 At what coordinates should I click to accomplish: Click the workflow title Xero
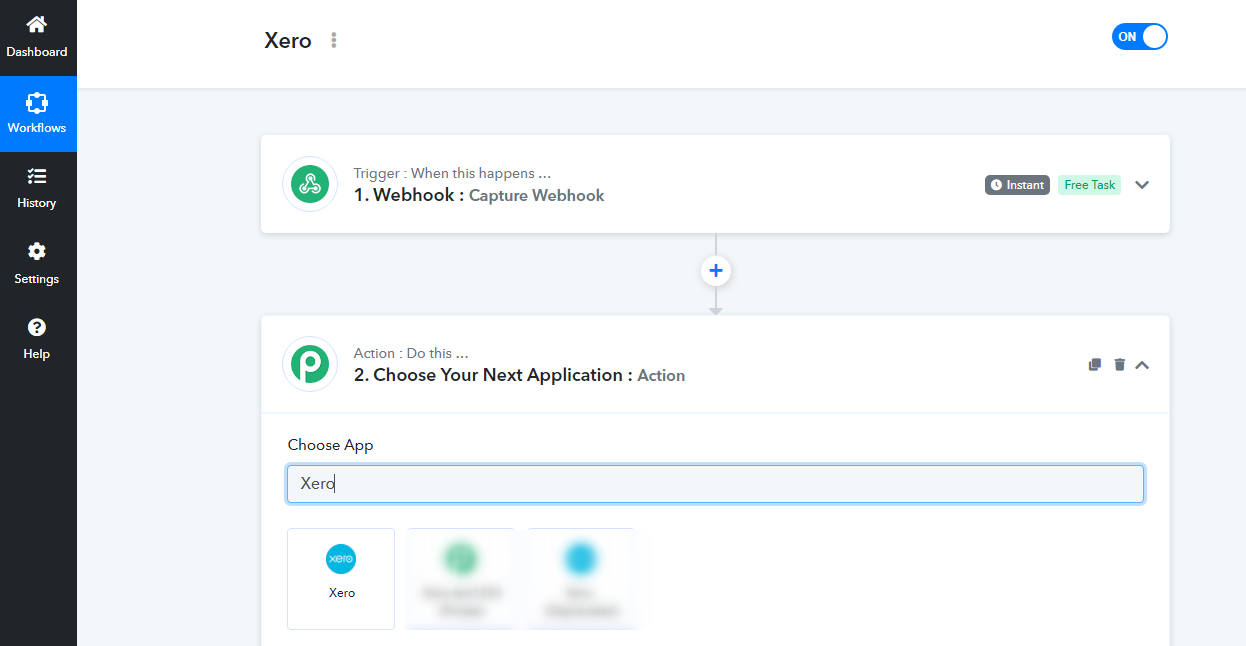coord(288,41)
